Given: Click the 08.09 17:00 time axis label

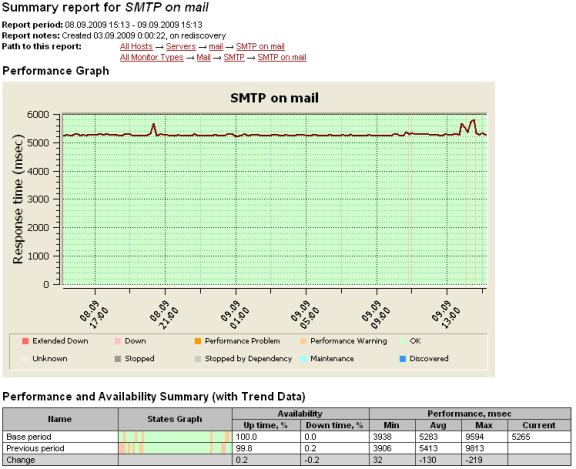Looking at the screenshot, I should (94, 315).
